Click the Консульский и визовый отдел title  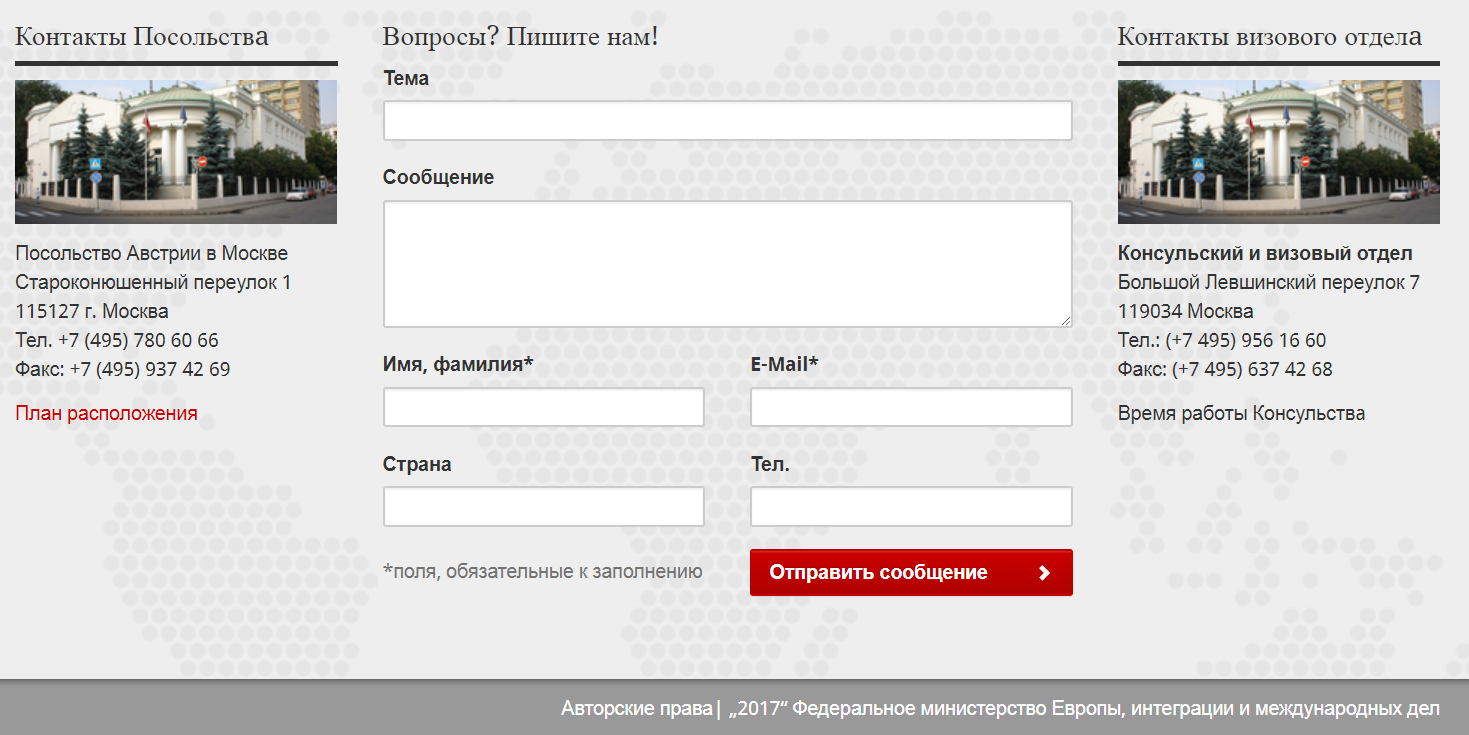tap(1265, 253)
